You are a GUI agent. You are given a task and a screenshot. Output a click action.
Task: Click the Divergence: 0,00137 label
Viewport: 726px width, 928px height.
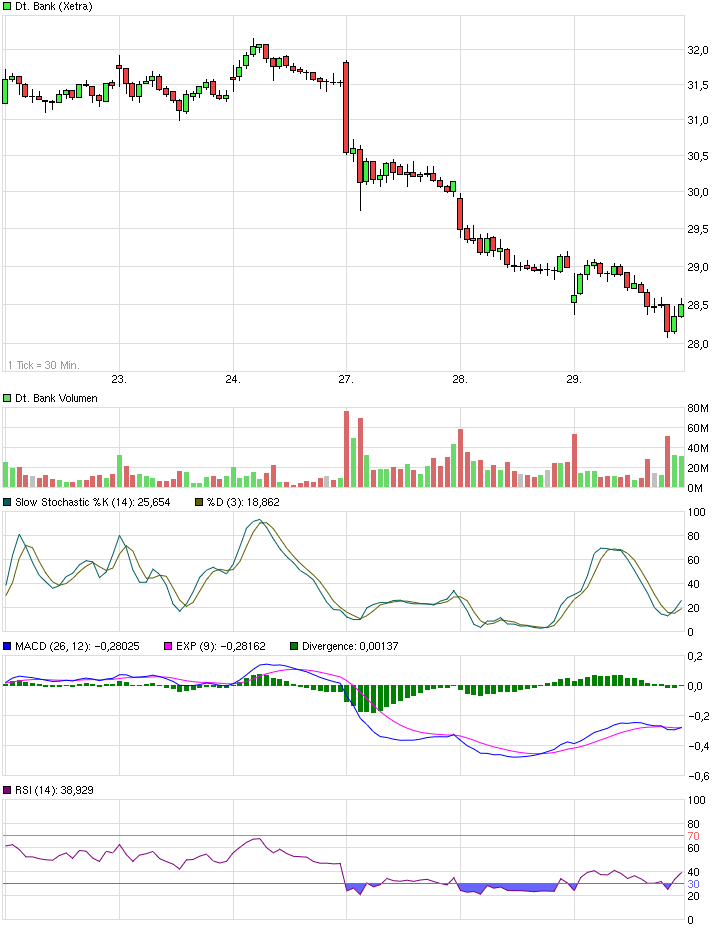[x=350, y=646]
